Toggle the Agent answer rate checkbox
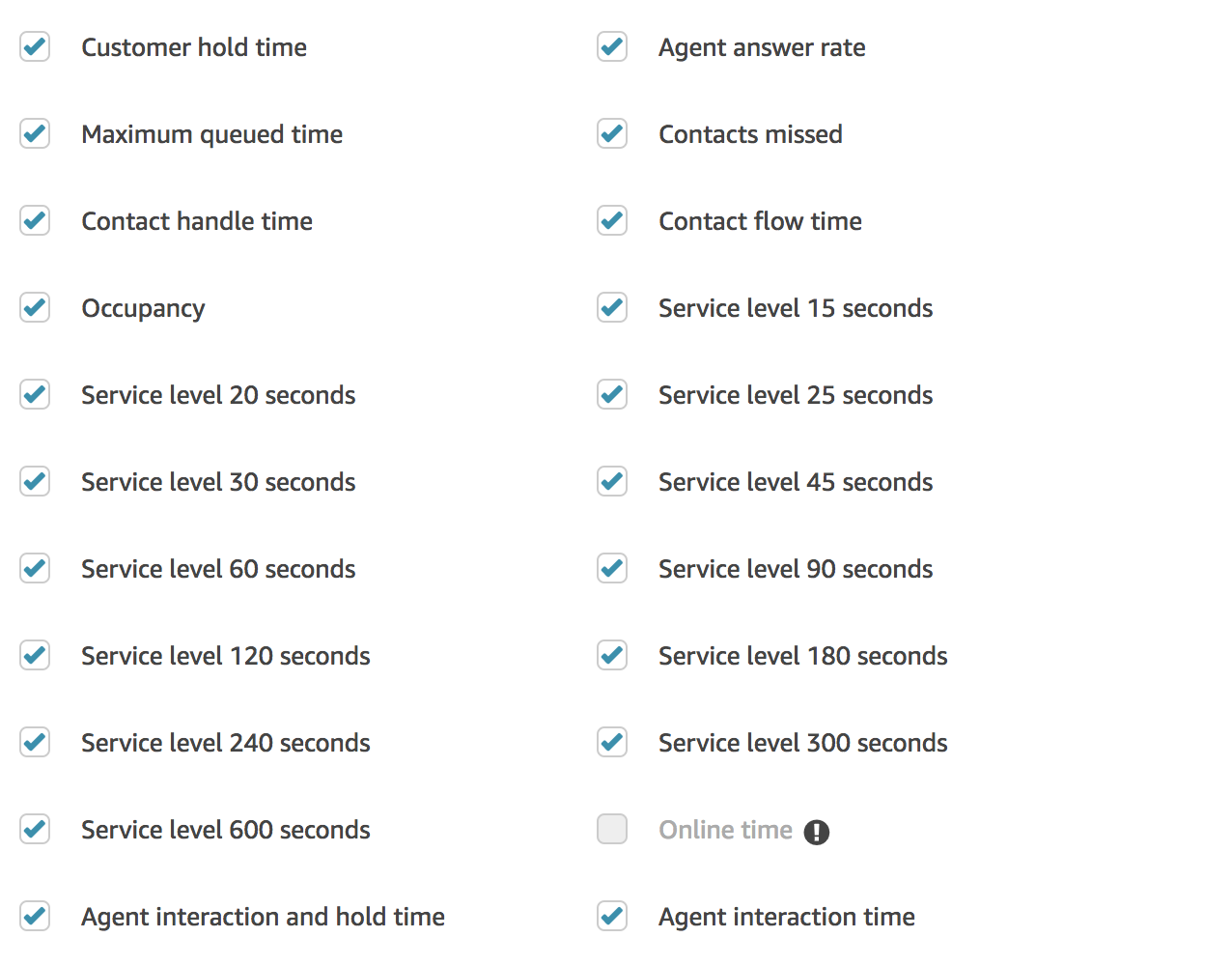 point(612,46)
